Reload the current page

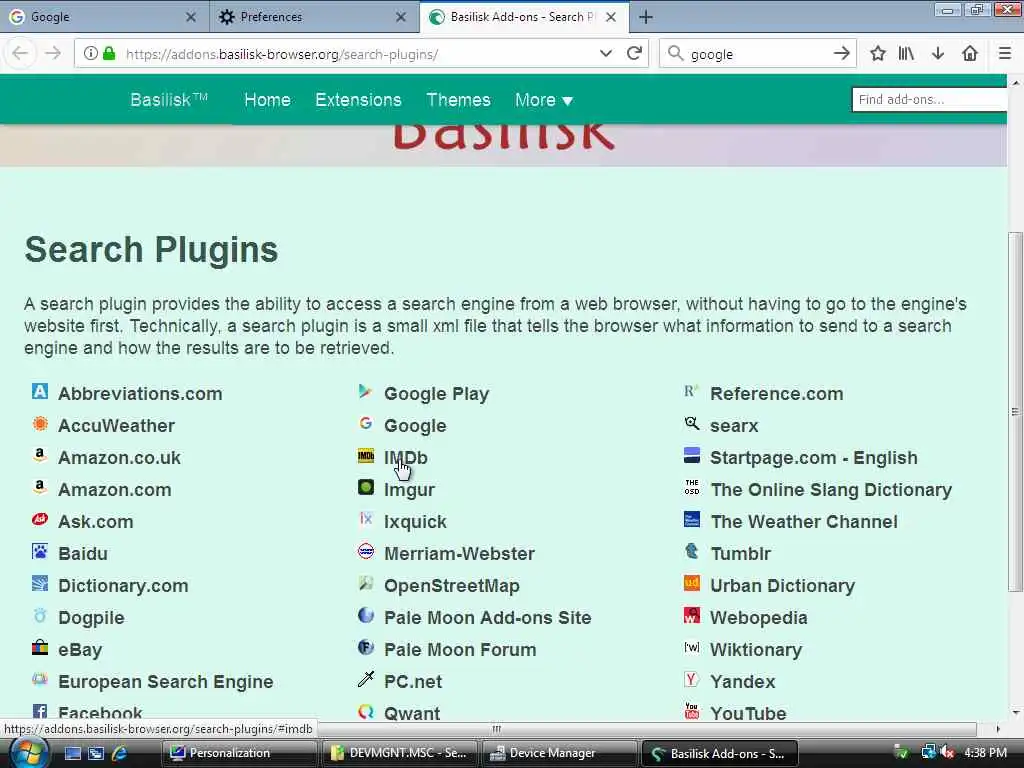click(x=634, y=54)
